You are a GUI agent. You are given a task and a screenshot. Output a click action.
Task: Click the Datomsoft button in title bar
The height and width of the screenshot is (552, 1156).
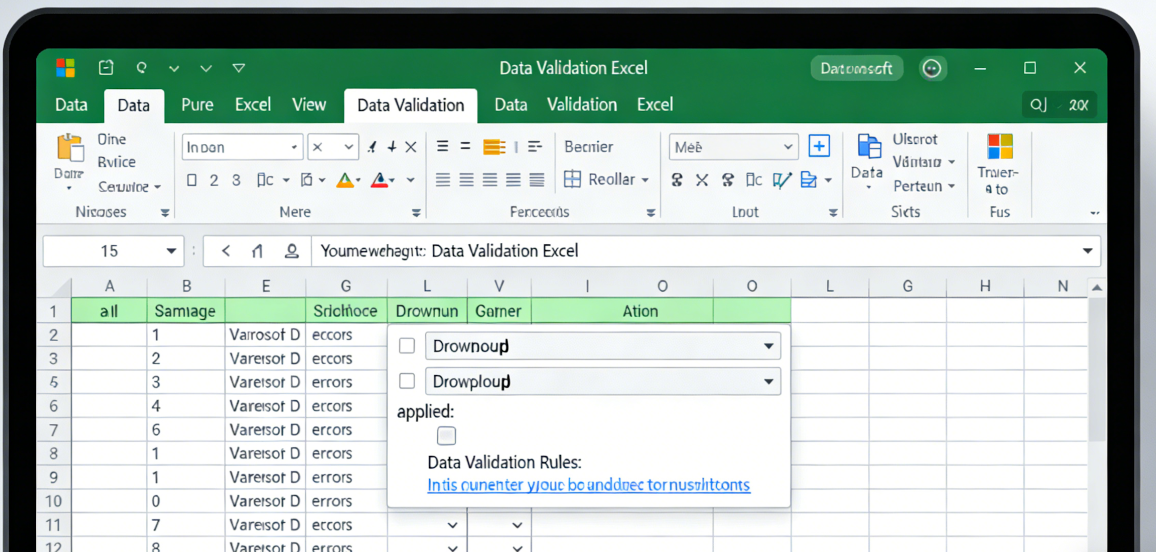pyautogui.click(x=857, y=69)
